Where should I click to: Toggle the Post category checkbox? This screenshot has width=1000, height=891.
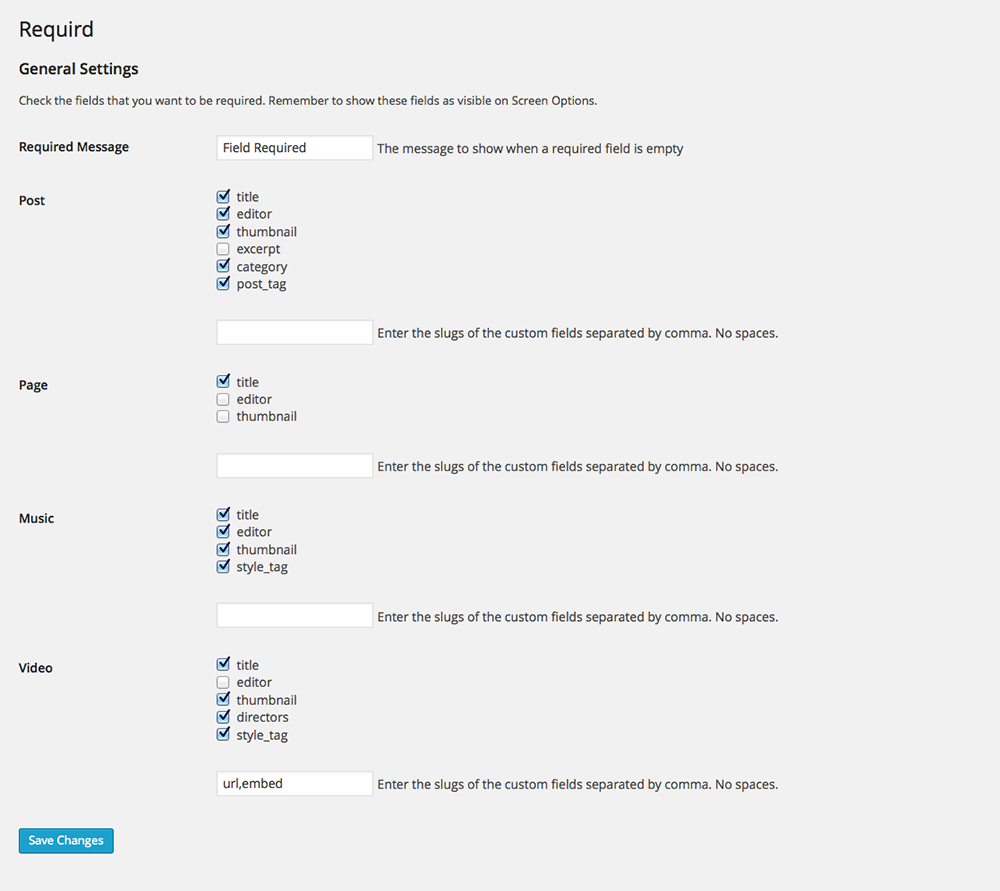point(223,266)
